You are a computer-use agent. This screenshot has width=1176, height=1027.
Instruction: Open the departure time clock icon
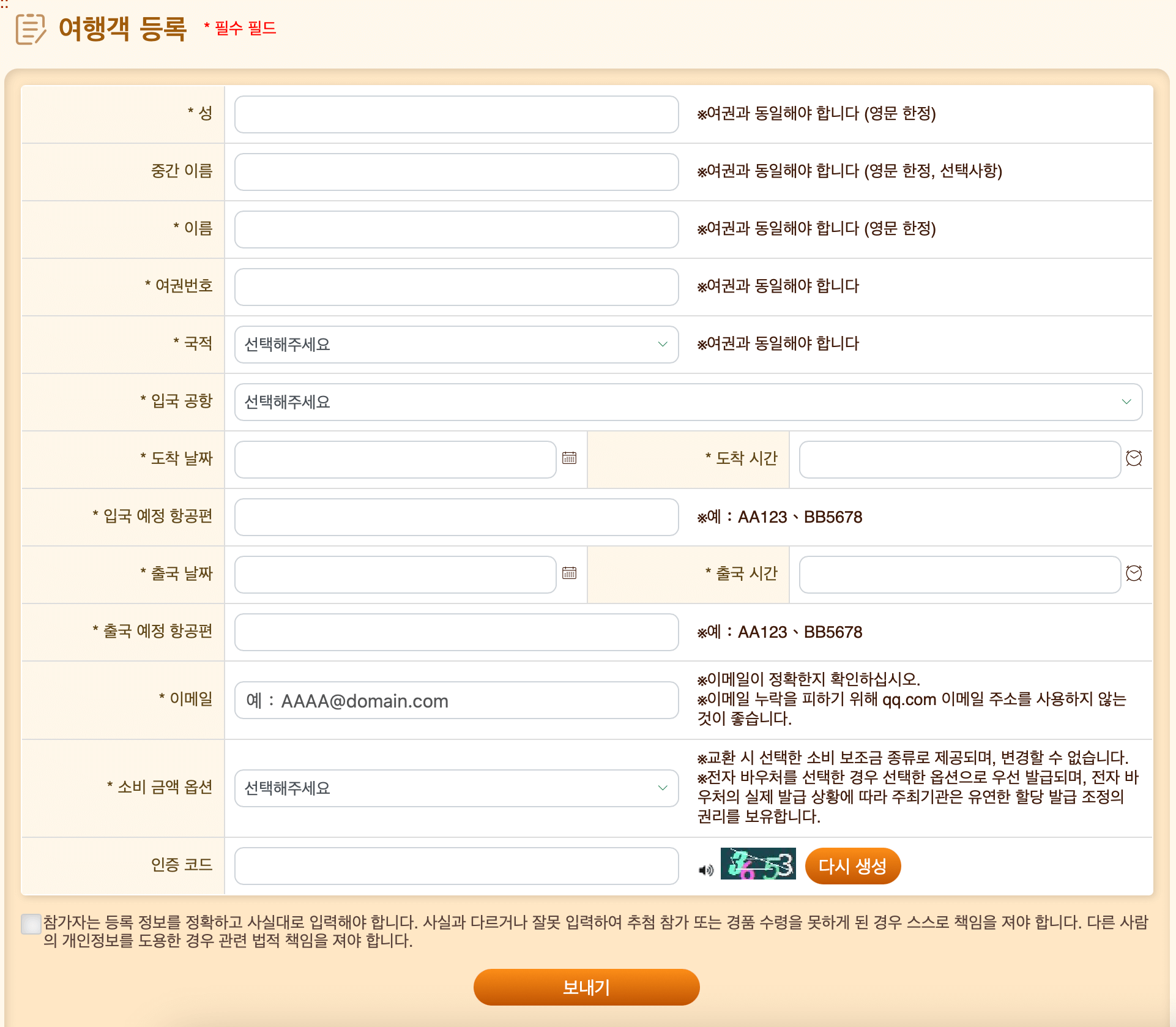pos(1134,573)
